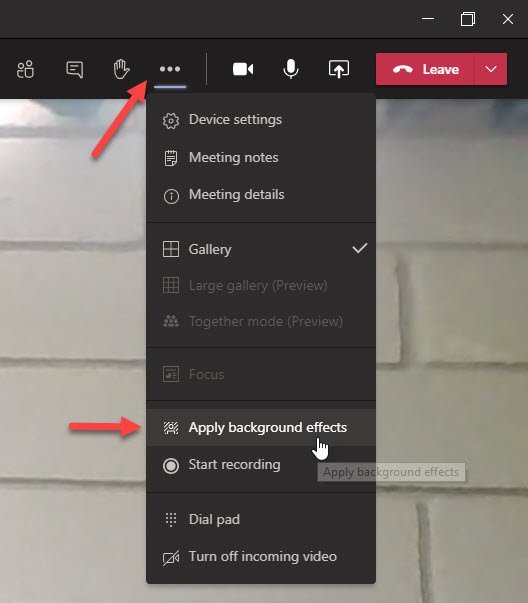528x603 pixels.
Task: Raise your hand in the meeting
Action: [x=121, y=69]
